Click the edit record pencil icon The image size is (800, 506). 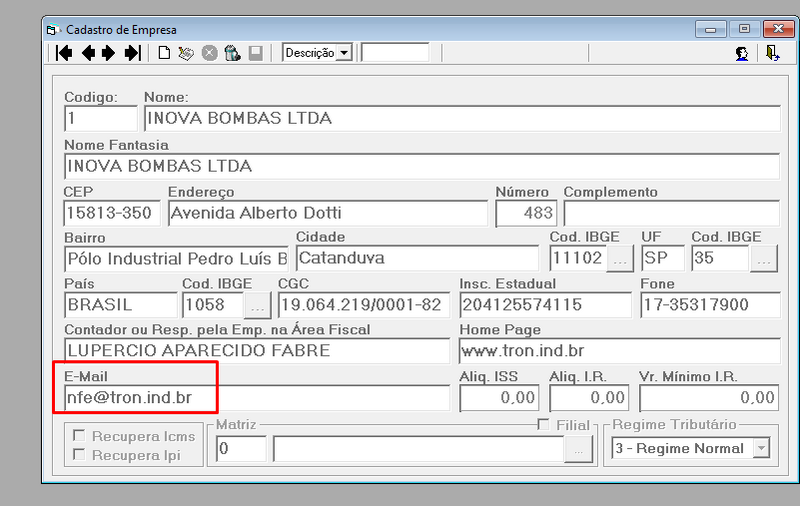[186, 53]
